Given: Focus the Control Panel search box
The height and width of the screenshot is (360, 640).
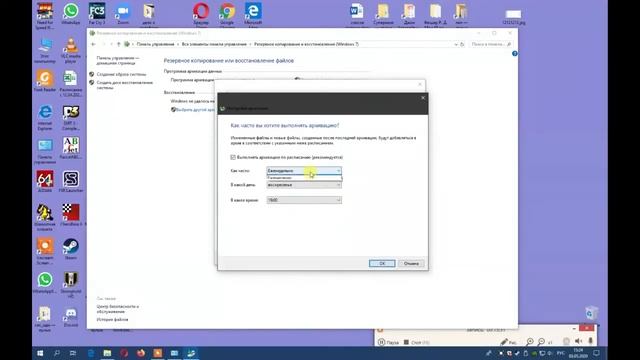Looking at the screenshot, I should pyautogui.click(x=491, y=44).
